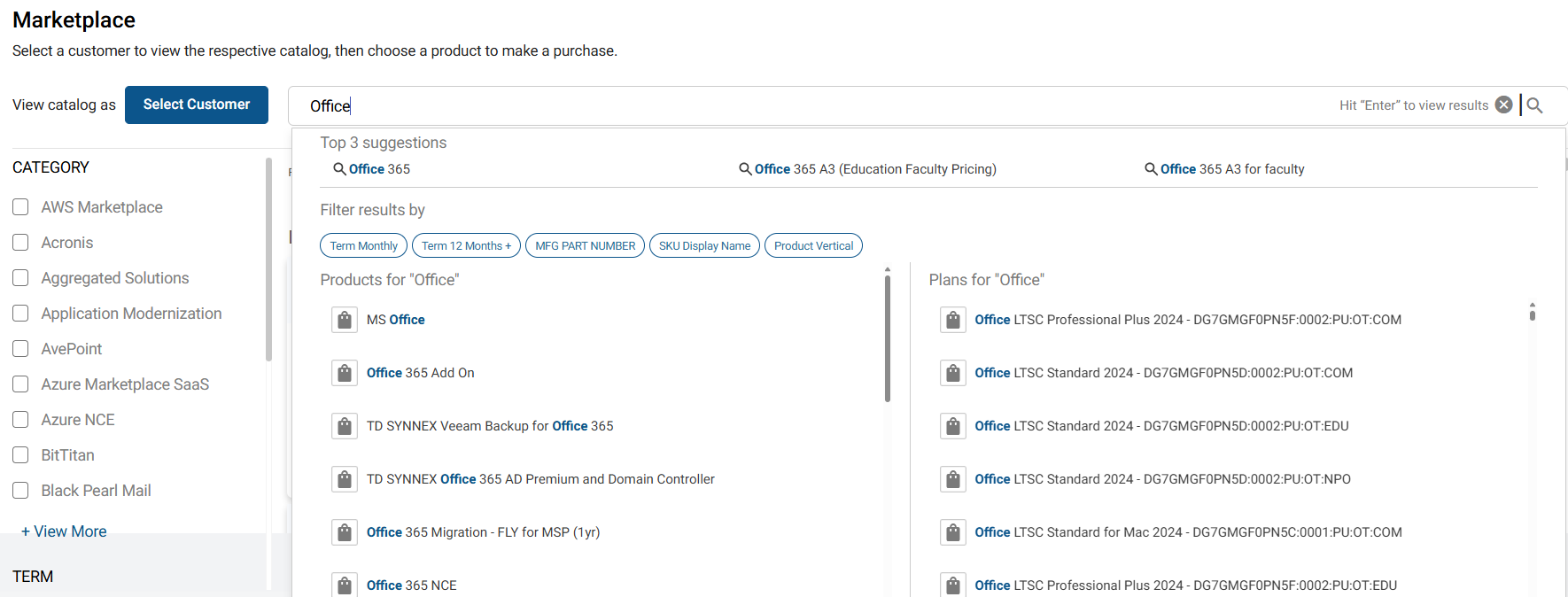This screenshot has width=1568, height=597.
Task: Open Office 365 Add On product
Action: pos(421,373)
